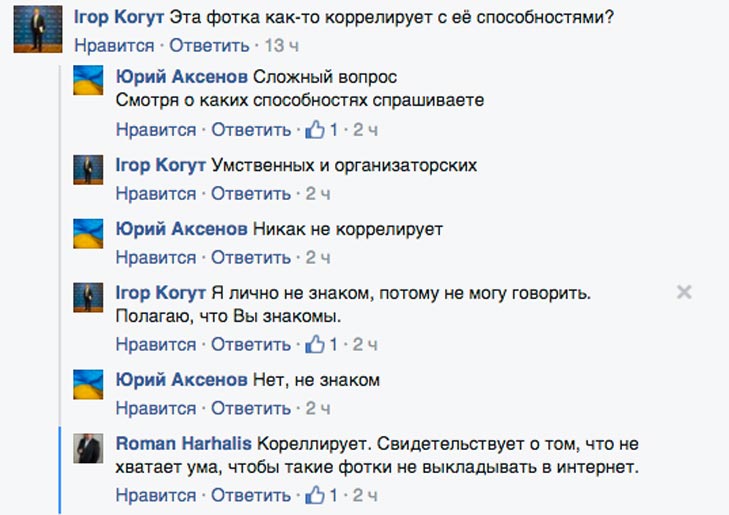Image resolution: width=729 pixels, height=515 pixels.
Task: Click the '2 ч' timestamp under 'Нет, не знаком'
Action: [318, 408]
